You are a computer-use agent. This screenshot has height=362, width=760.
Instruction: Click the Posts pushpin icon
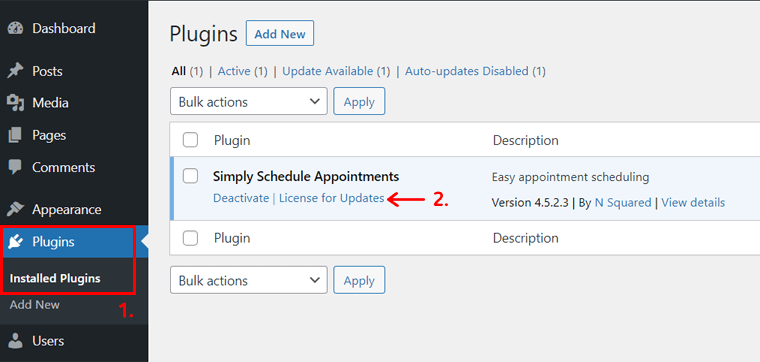point(16,71)
